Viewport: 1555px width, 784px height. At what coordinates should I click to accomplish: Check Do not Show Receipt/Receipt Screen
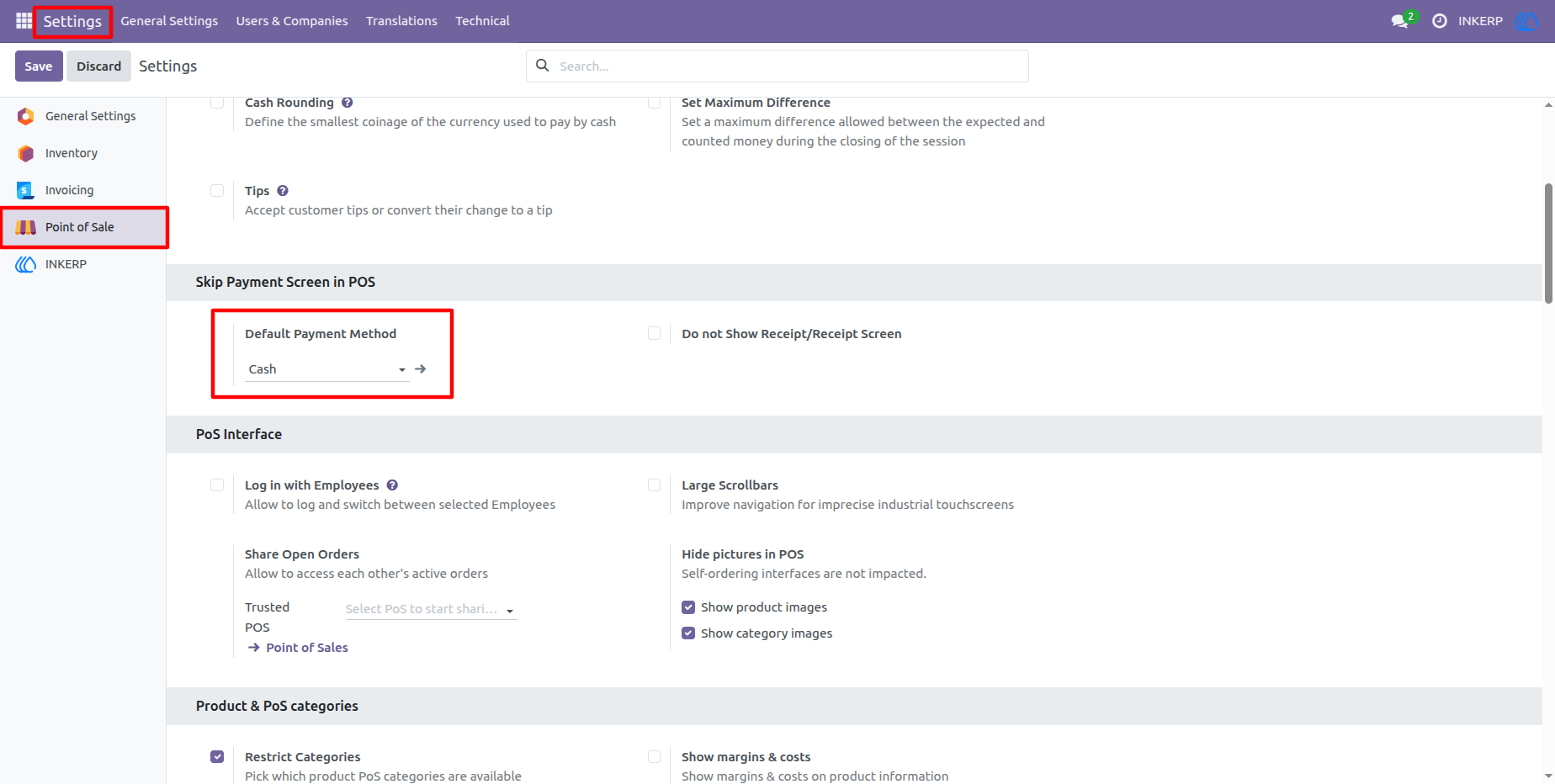(654, 334)
